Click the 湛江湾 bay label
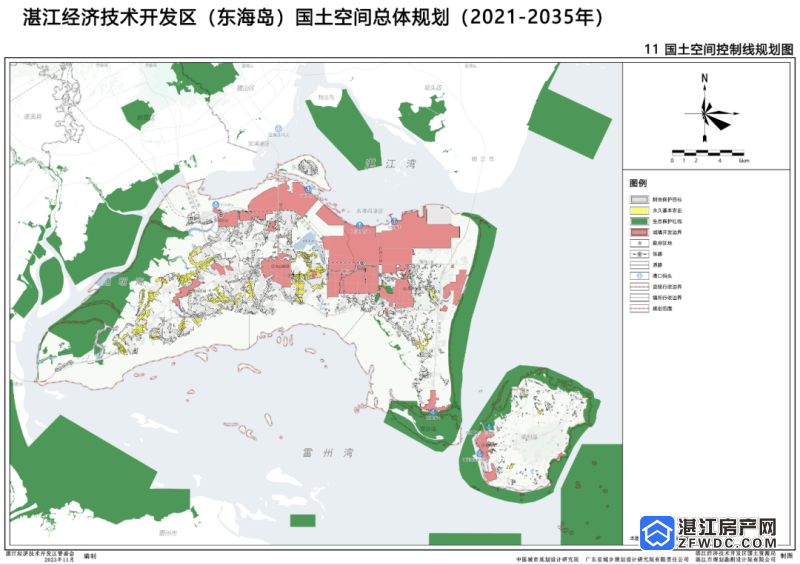 tap(390, 164)
